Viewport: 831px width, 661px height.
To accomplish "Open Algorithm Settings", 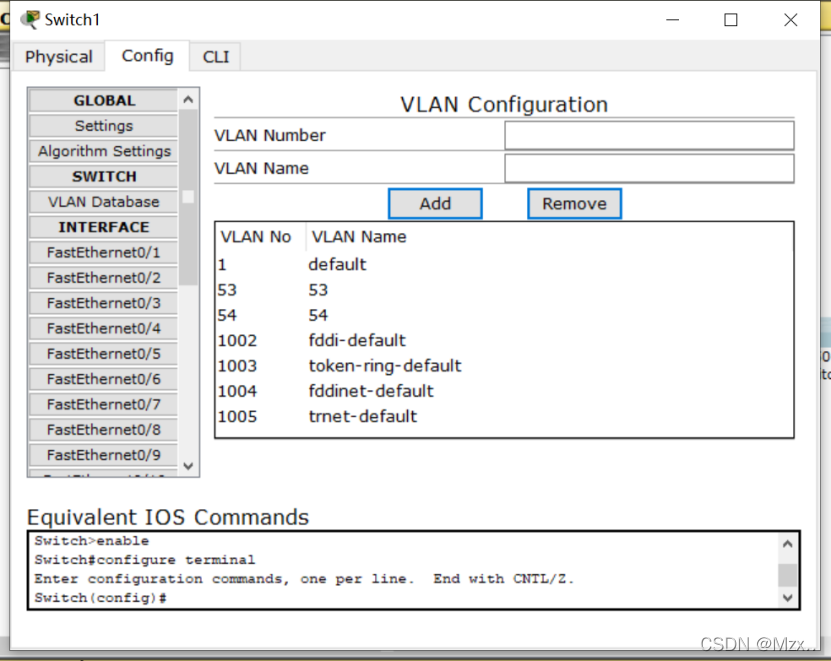I will pyautogui.click(x=104, y=151).
